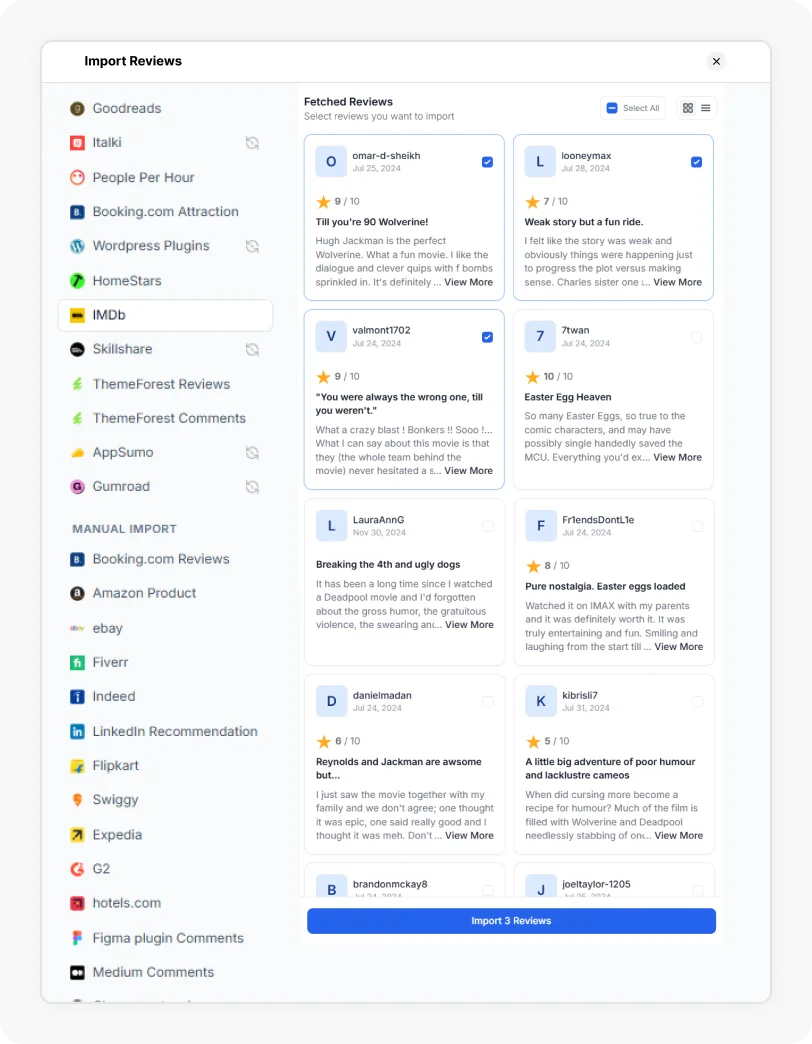Select the 7twan review checkbox

click(x=697, y=337)
